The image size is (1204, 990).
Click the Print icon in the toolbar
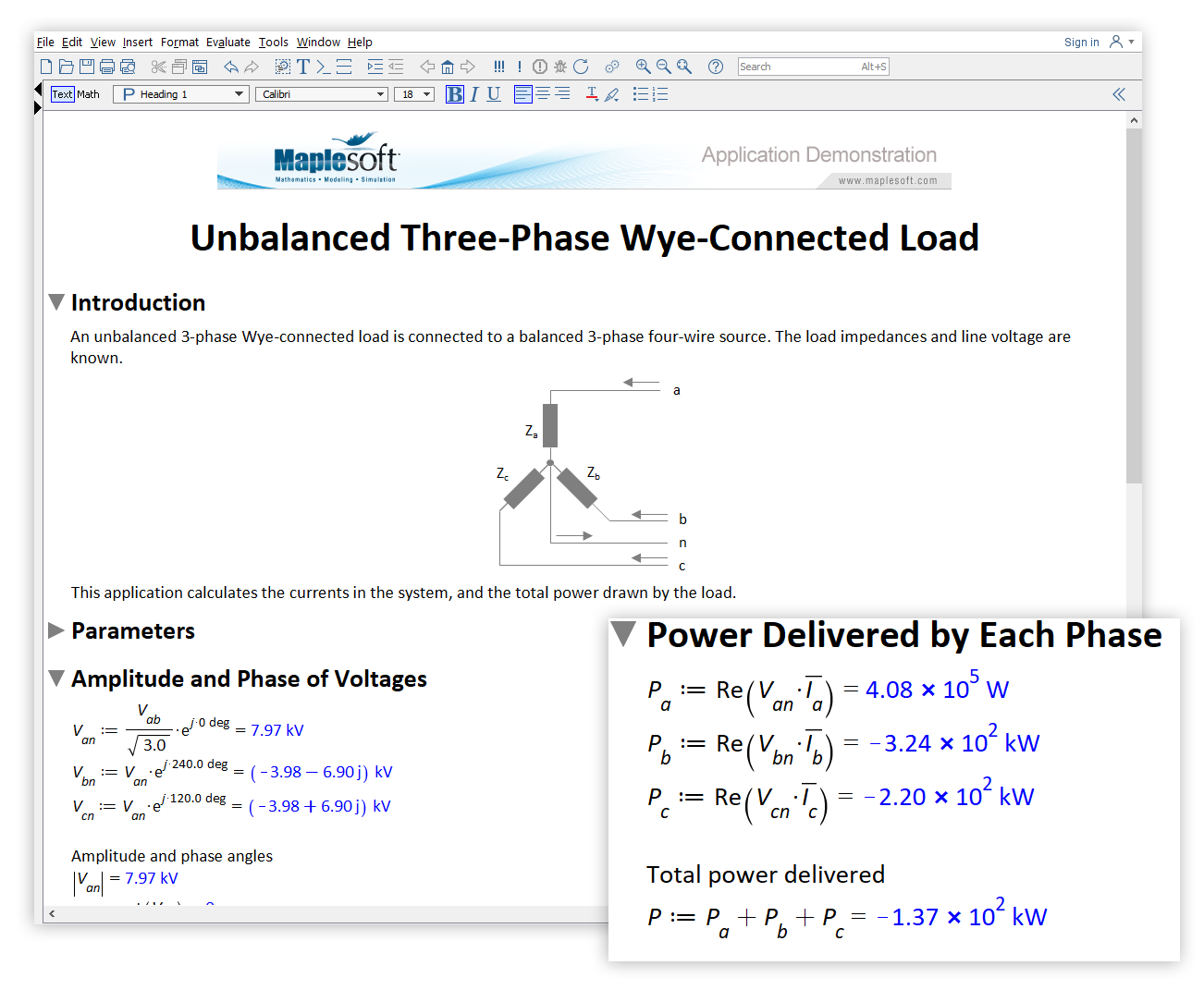[107, 67]
